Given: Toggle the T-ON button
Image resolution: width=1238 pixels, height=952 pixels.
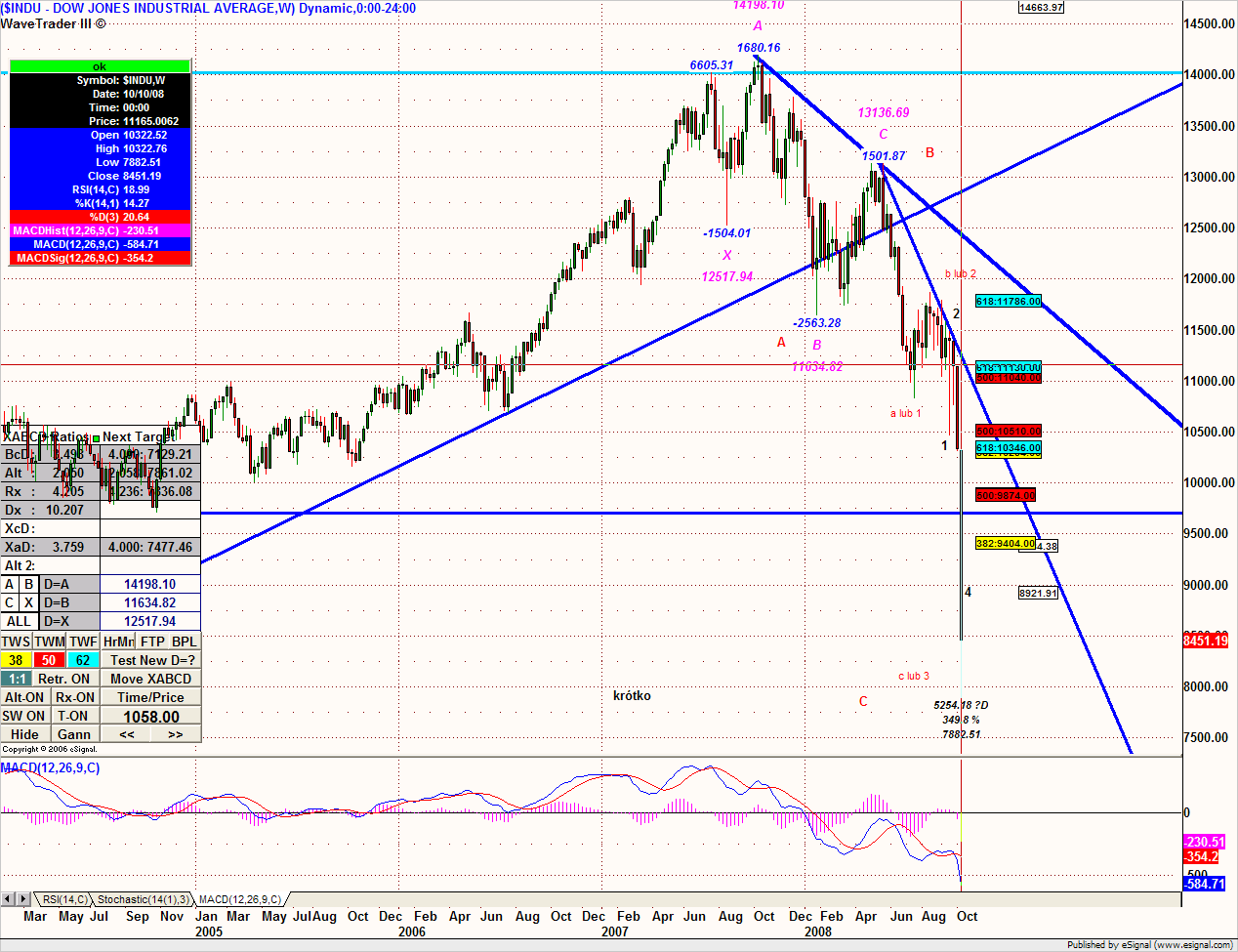Looking at the screenshot, I should tap(75, 716).
